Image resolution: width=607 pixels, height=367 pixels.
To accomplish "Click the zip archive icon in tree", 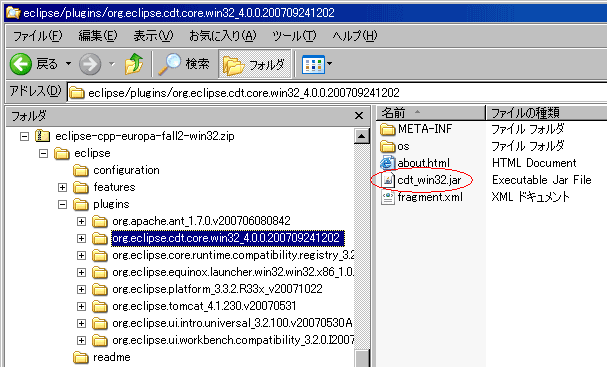I will 43,136.
